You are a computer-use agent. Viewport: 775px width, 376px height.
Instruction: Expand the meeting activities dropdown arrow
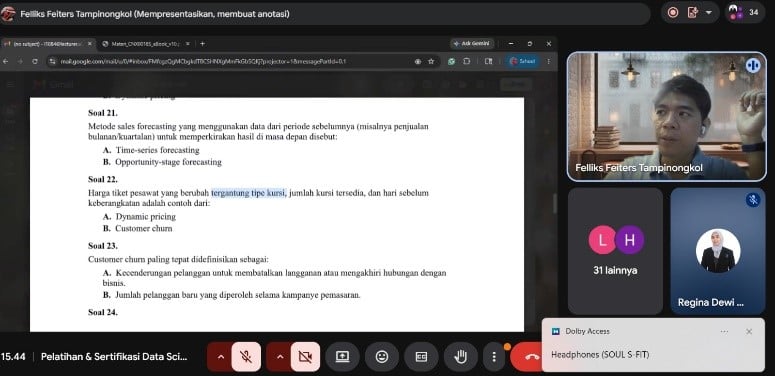coord(709,13)
